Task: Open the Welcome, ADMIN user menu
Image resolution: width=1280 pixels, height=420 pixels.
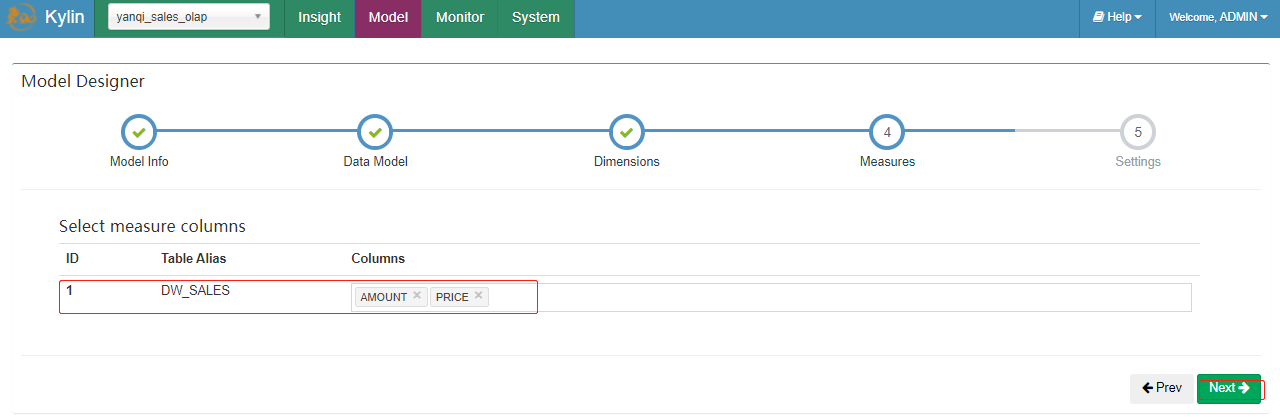Action: (1218, 18)
